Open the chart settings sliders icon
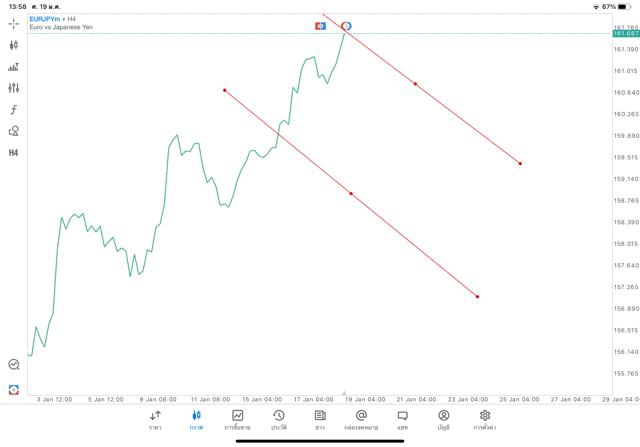Image resolution: width=640 pixels, height=447 pixels. (13, 88)
